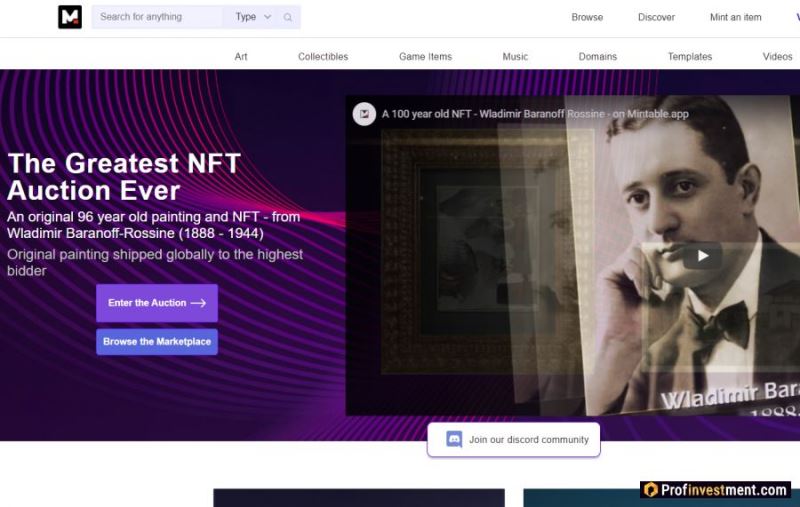The width and height of the screenshot is (800, 507).
Task: Click the magnifier search icon
Action: [x=288, y=17]
